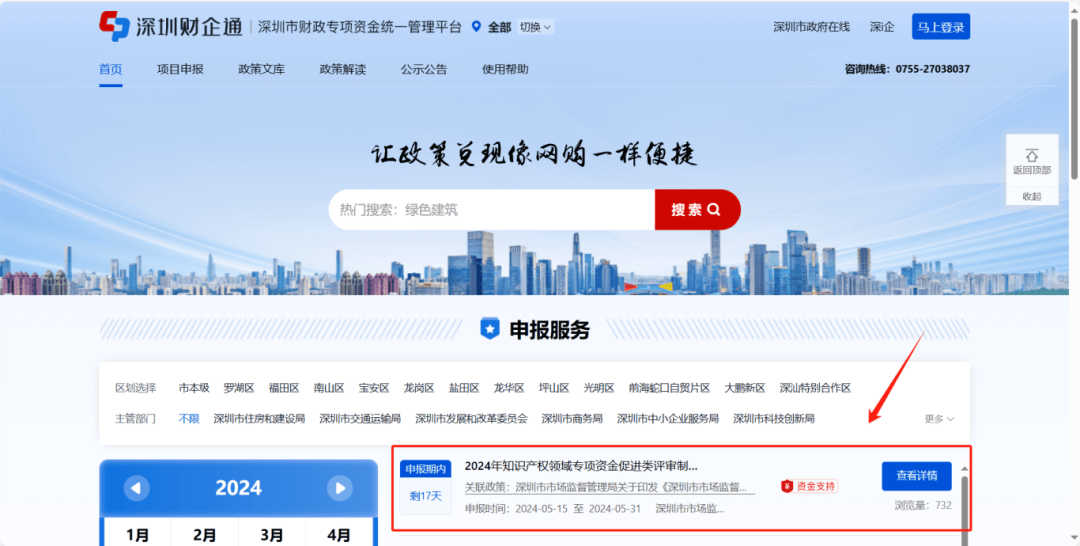Go to next year in calendar
The width and height of the screenshot is (1080, 546).
340,488
